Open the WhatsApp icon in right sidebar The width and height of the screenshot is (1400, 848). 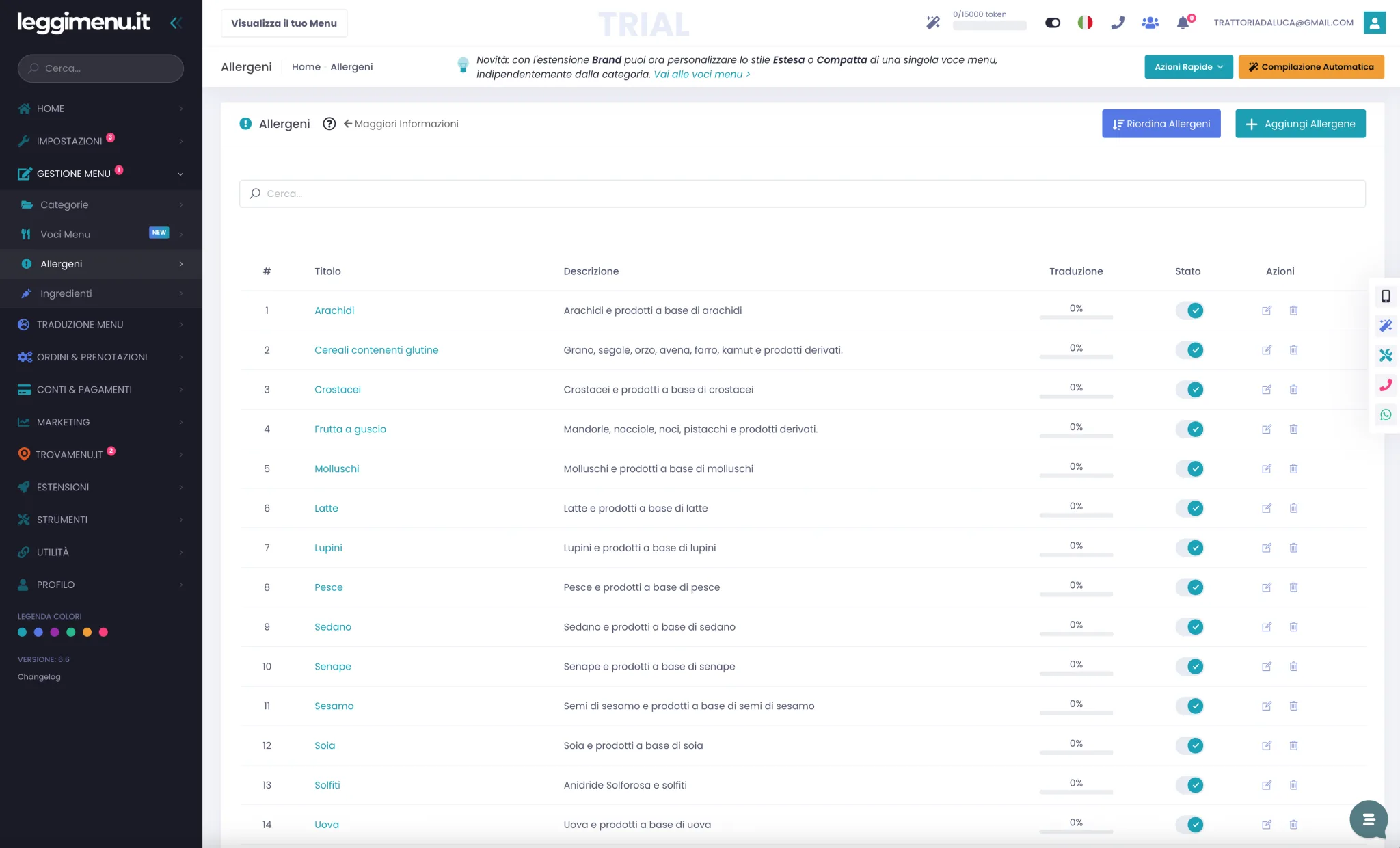tap(1386, 414)
